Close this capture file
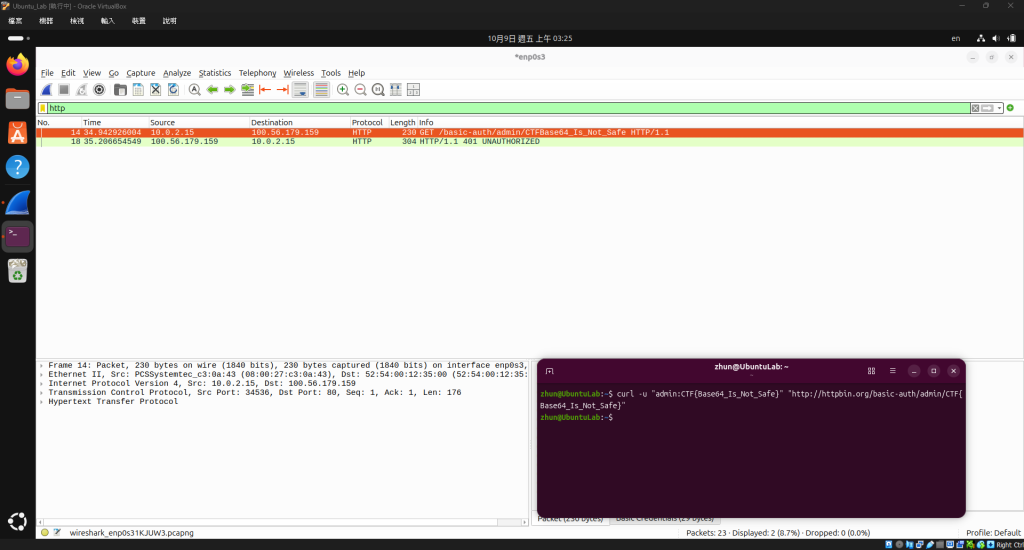This screenshot has height=550, width=1024. point(155,90)
